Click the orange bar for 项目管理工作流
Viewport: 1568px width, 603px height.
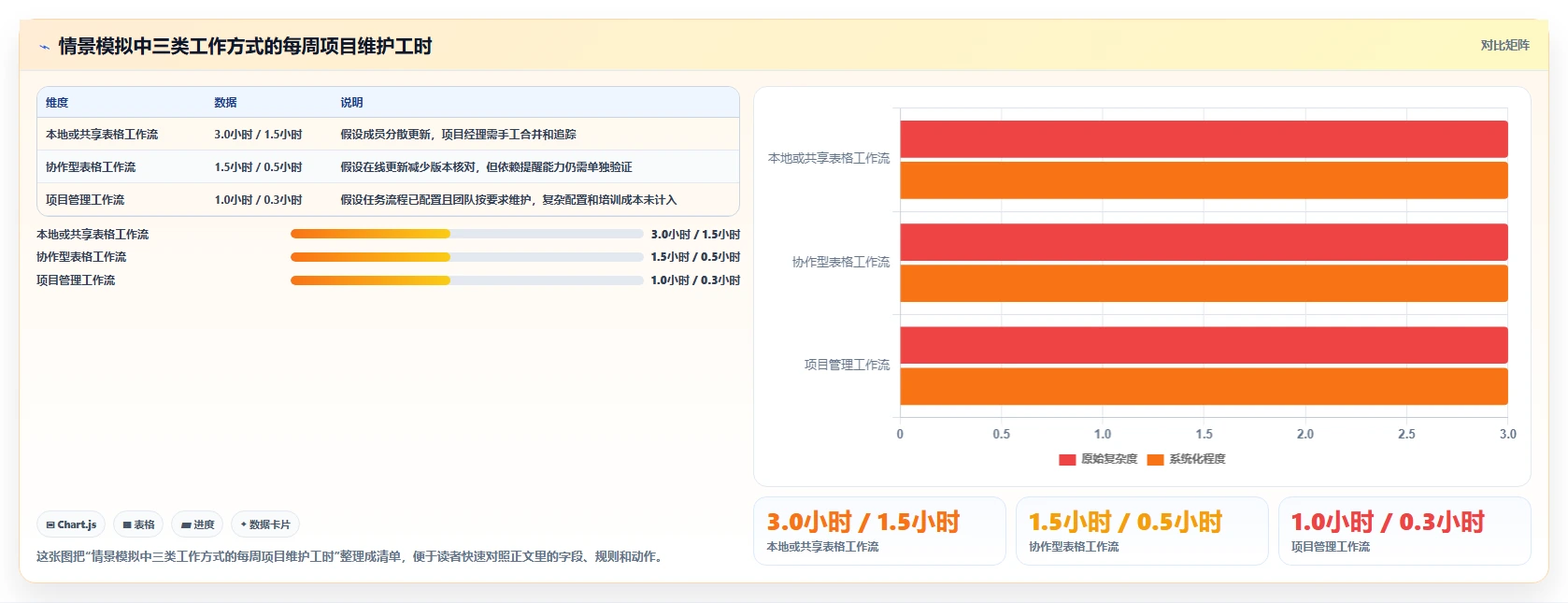1204,386
